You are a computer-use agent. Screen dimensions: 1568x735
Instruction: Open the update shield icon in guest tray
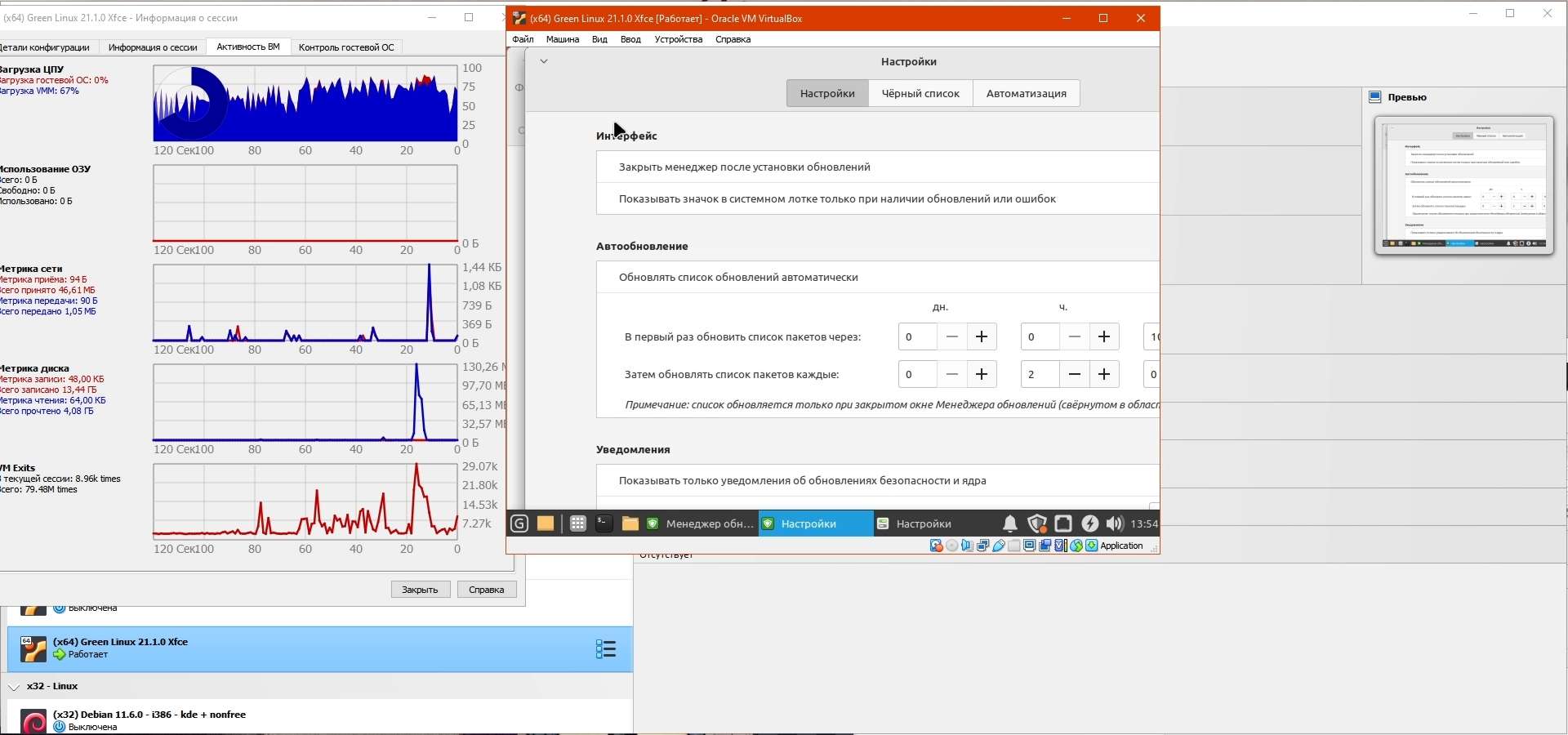[1037, 524]
